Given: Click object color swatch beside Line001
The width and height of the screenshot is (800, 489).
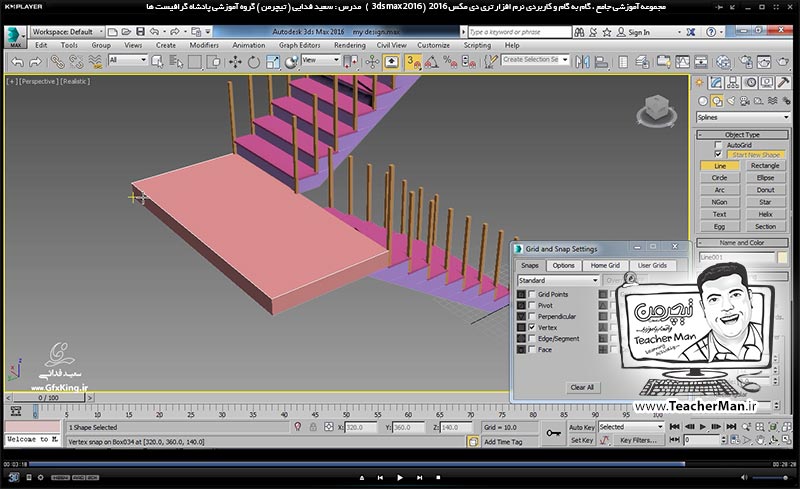Looking at the screenshot, I should pos(782,257).
